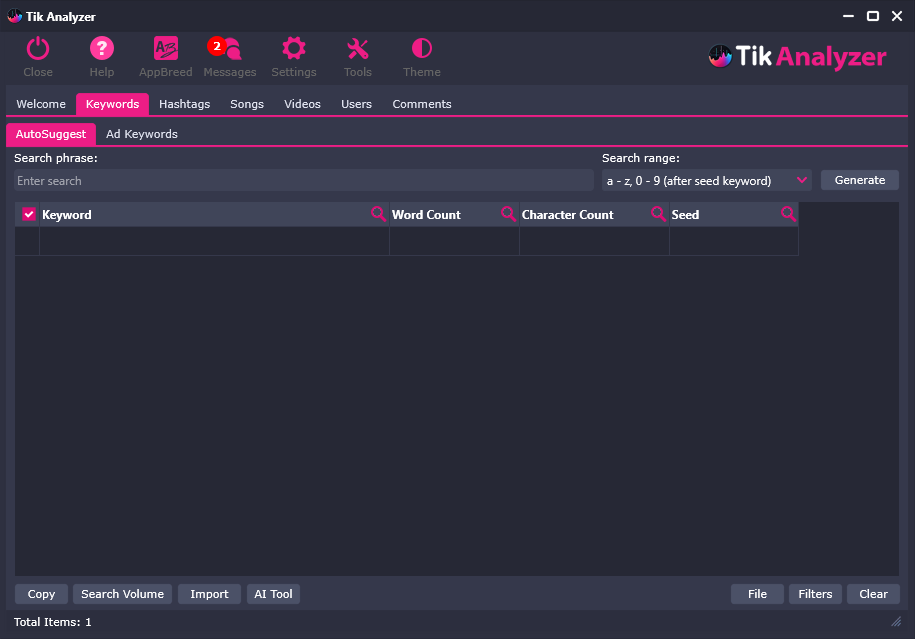Viewport: 915px width, 639px height.
Task: Click the Clear button
Action: [x=874, y=593]
